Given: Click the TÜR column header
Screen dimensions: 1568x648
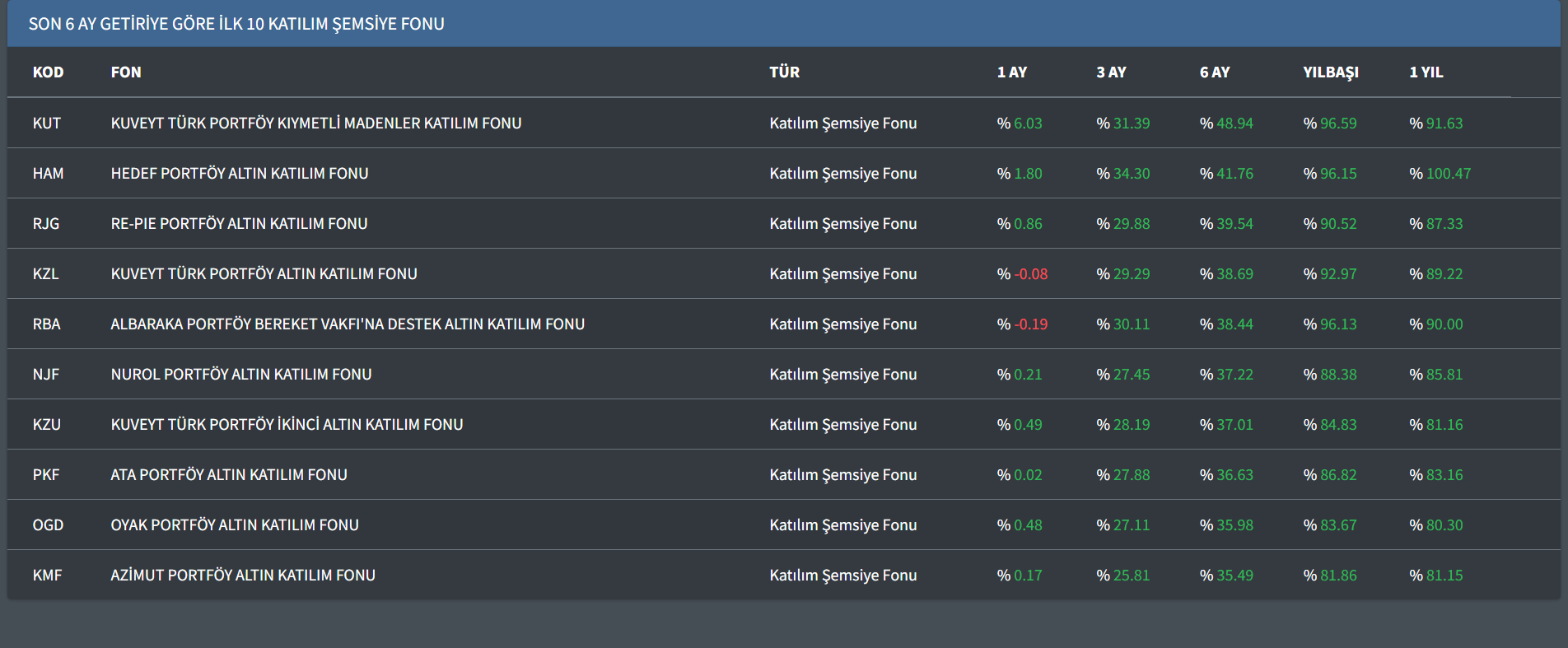Looking at the screenshot, I should (x=784, y=72).
